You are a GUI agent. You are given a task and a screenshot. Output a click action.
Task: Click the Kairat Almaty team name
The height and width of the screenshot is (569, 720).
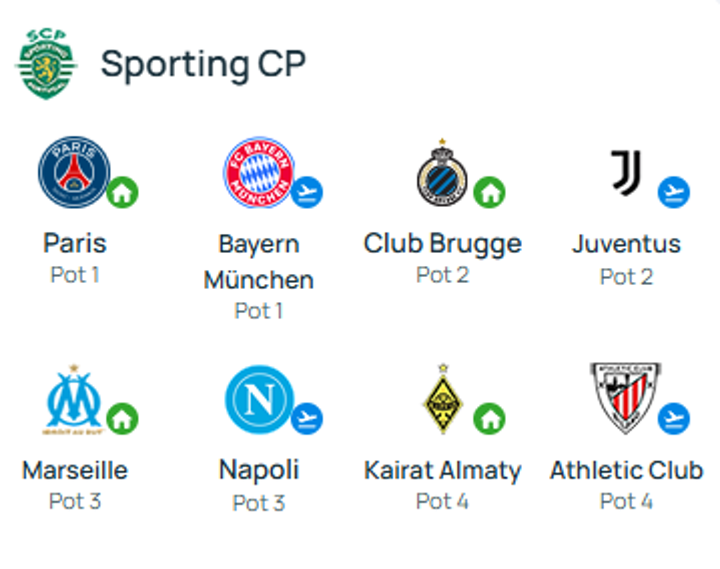click(442, 470)
